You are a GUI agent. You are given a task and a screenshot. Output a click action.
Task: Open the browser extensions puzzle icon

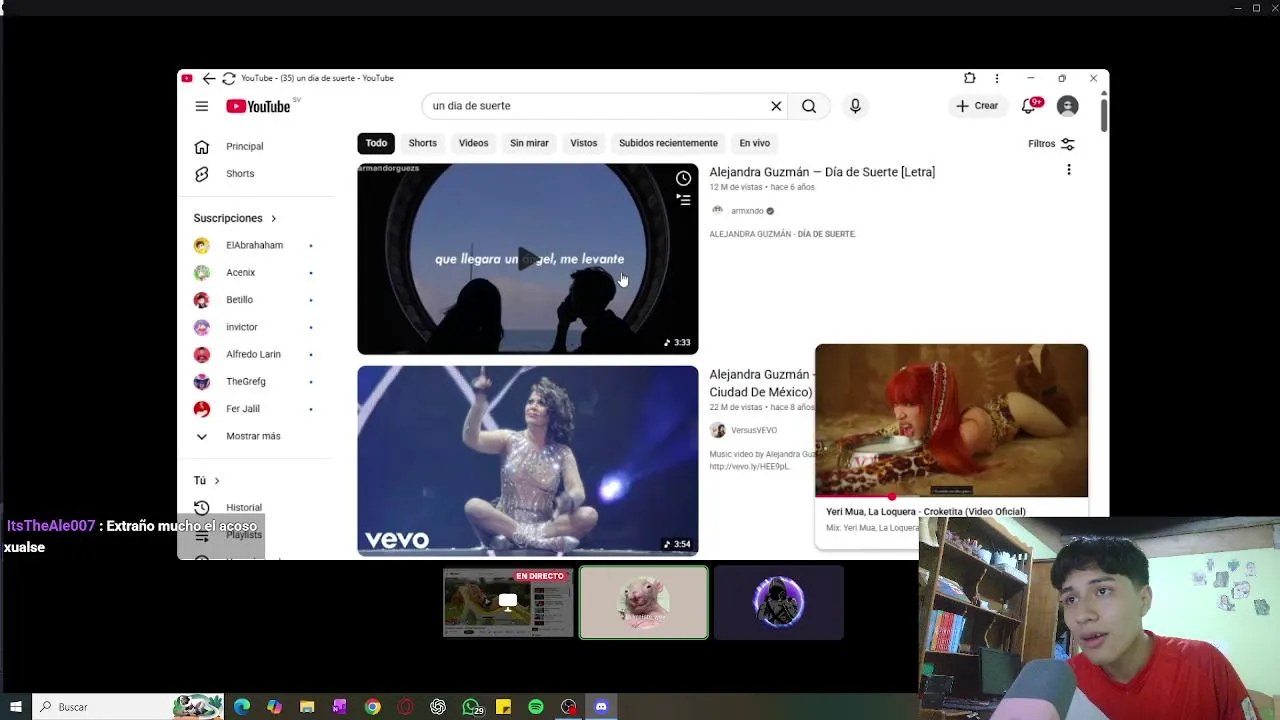click(969, 78)
